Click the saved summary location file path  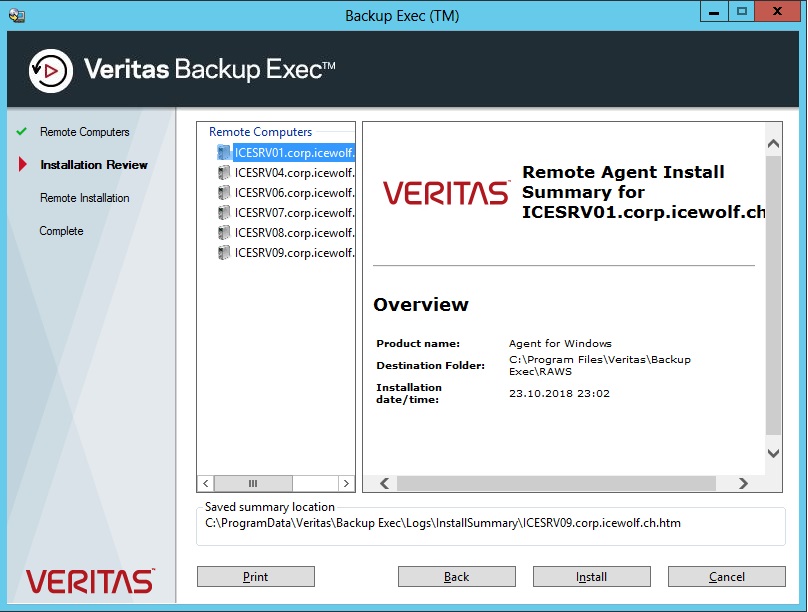[x=443, y=523]
